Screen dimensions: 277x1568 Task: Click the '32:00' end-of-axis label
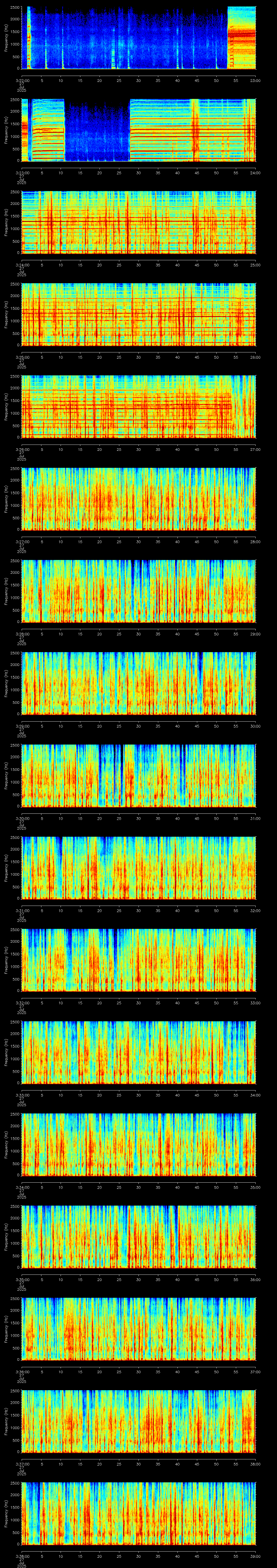255,910
